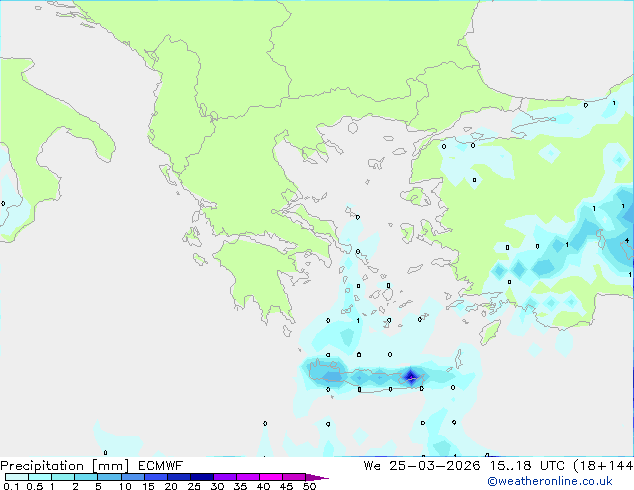Select the 35–40 mm legend color swatch
Viewport: 634px width, 490px height.
tap(247, 477)
